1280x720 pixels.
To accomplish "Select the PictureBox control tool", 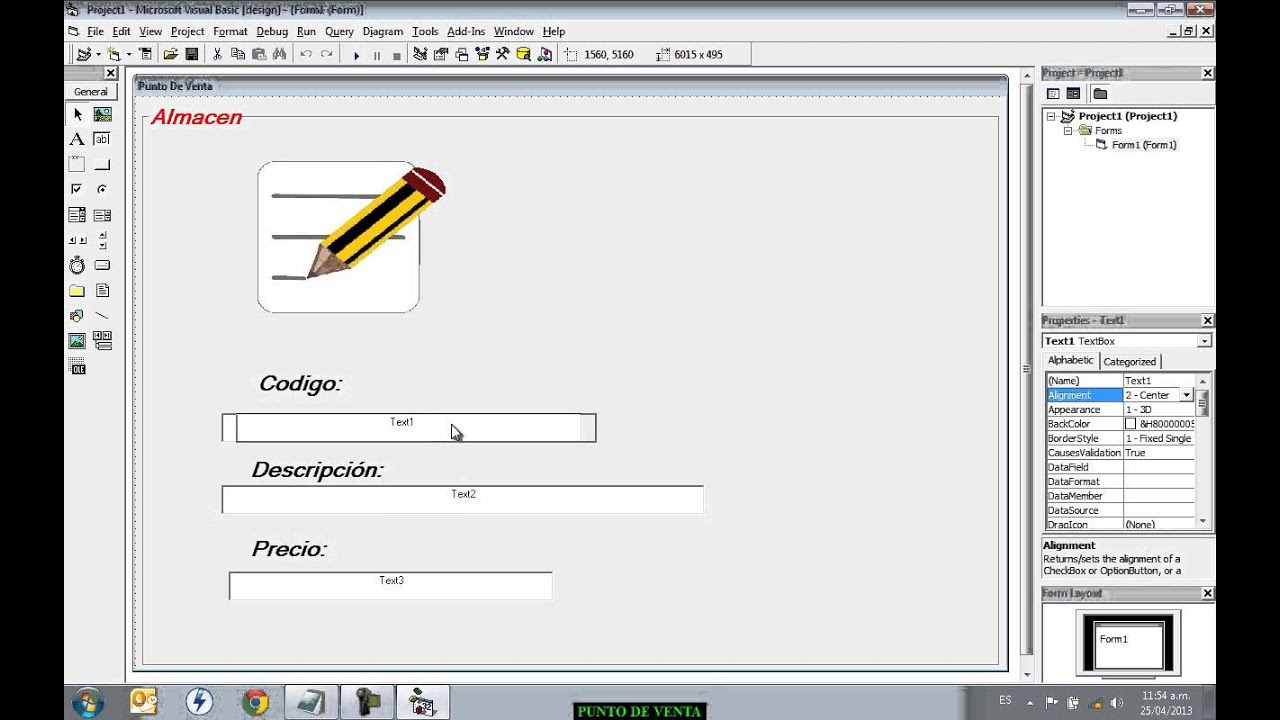I will pos(102,115).
